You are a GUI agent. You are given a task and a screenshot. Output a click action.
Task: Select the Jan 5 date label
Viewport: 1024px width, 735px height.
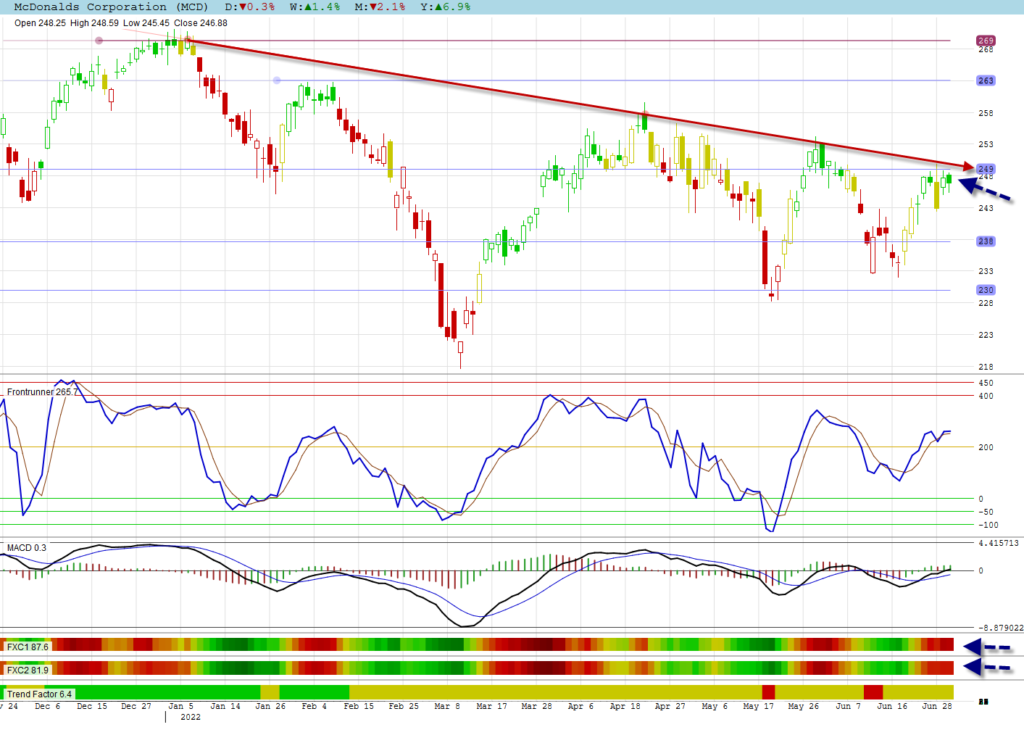point(181,706)
